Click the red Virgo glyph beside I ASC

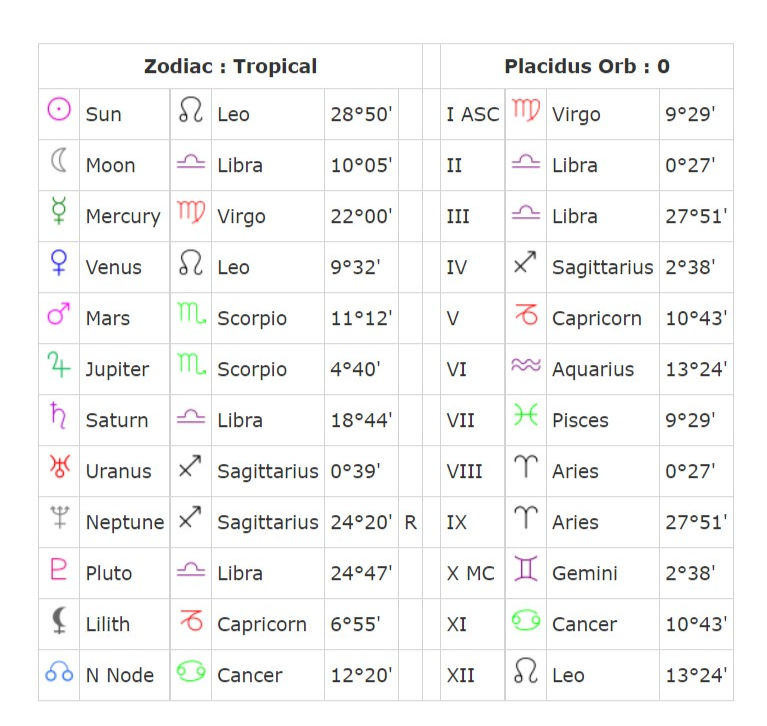tap(526, 109)
